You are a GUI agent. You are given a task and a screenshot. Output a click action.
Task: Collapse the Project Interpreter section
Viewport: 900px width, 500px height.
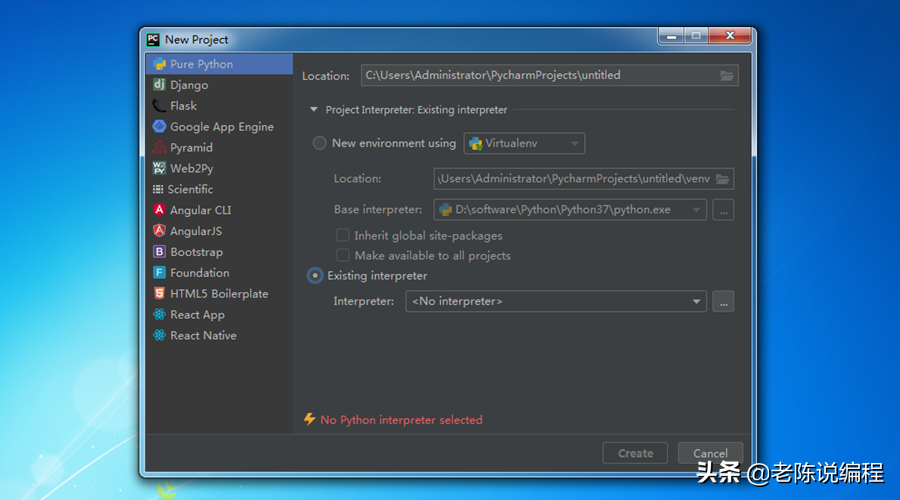click(314, 110)
